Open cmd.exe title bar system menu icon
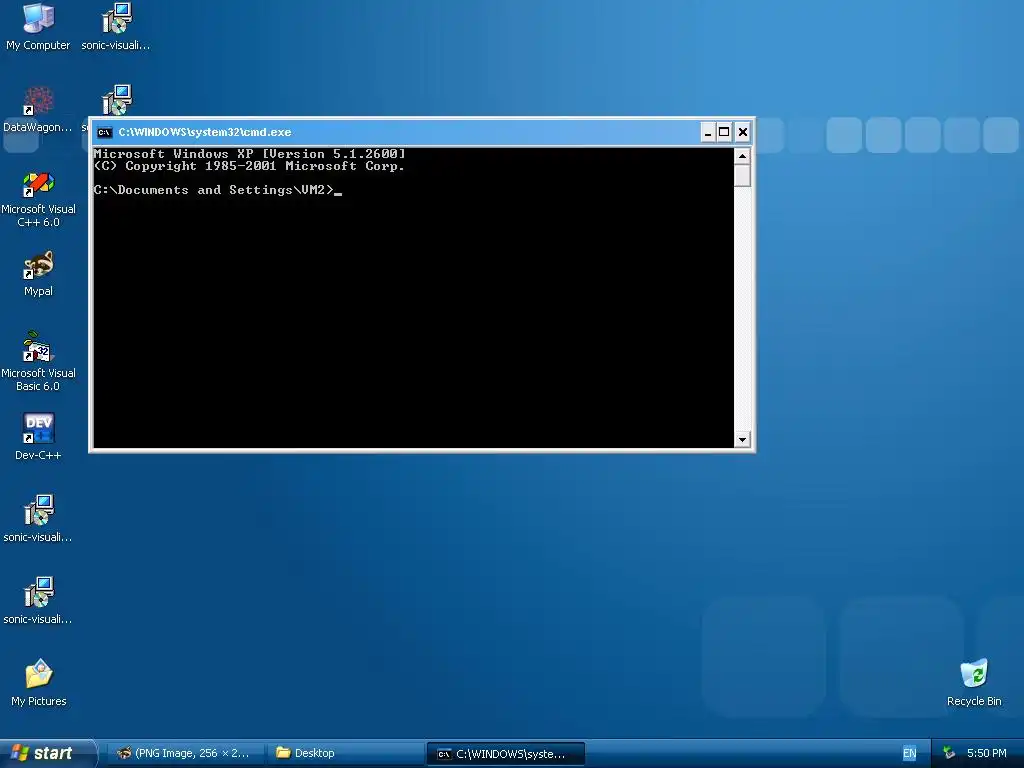1024x768 pixels. pos(104,133)
